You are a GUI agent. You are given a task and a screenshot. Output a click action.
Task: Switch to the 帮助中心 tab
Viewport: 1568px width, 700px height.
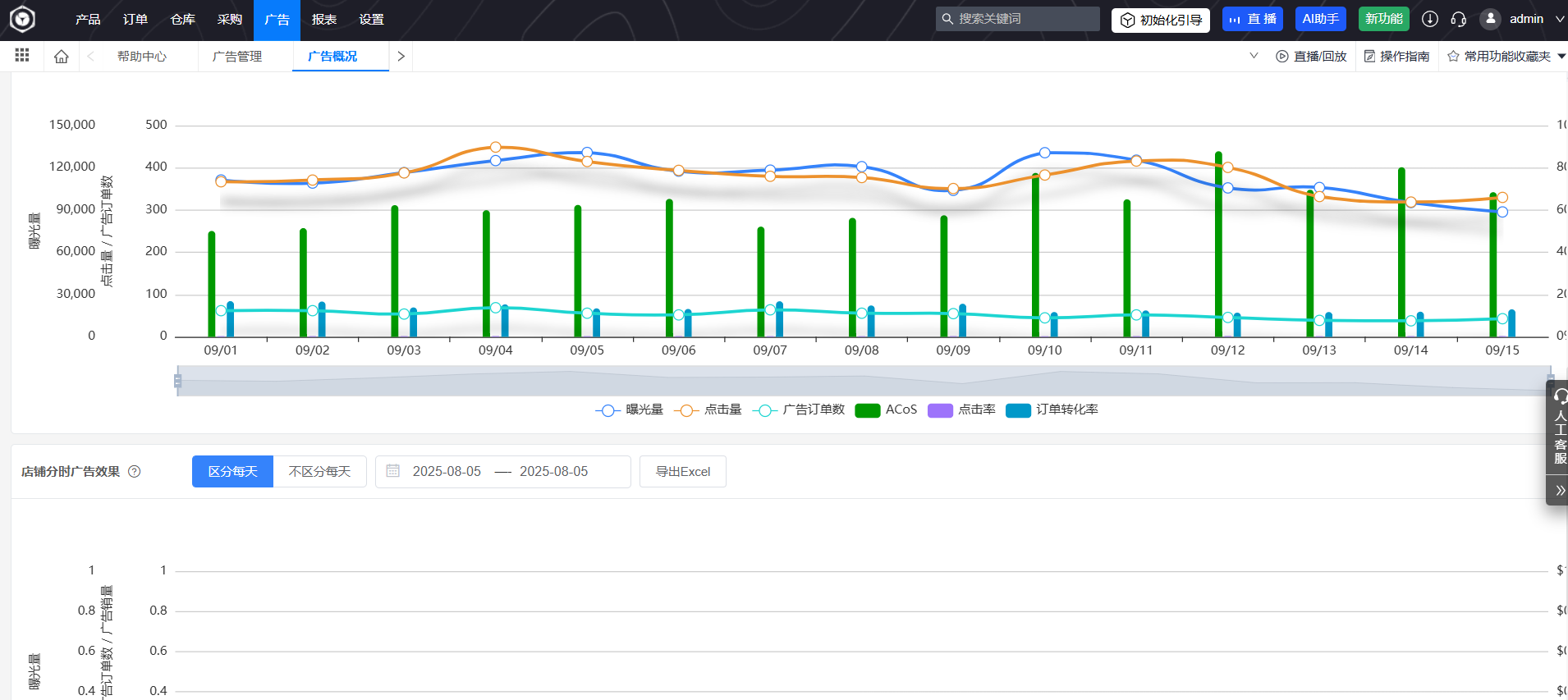point(141,57)
